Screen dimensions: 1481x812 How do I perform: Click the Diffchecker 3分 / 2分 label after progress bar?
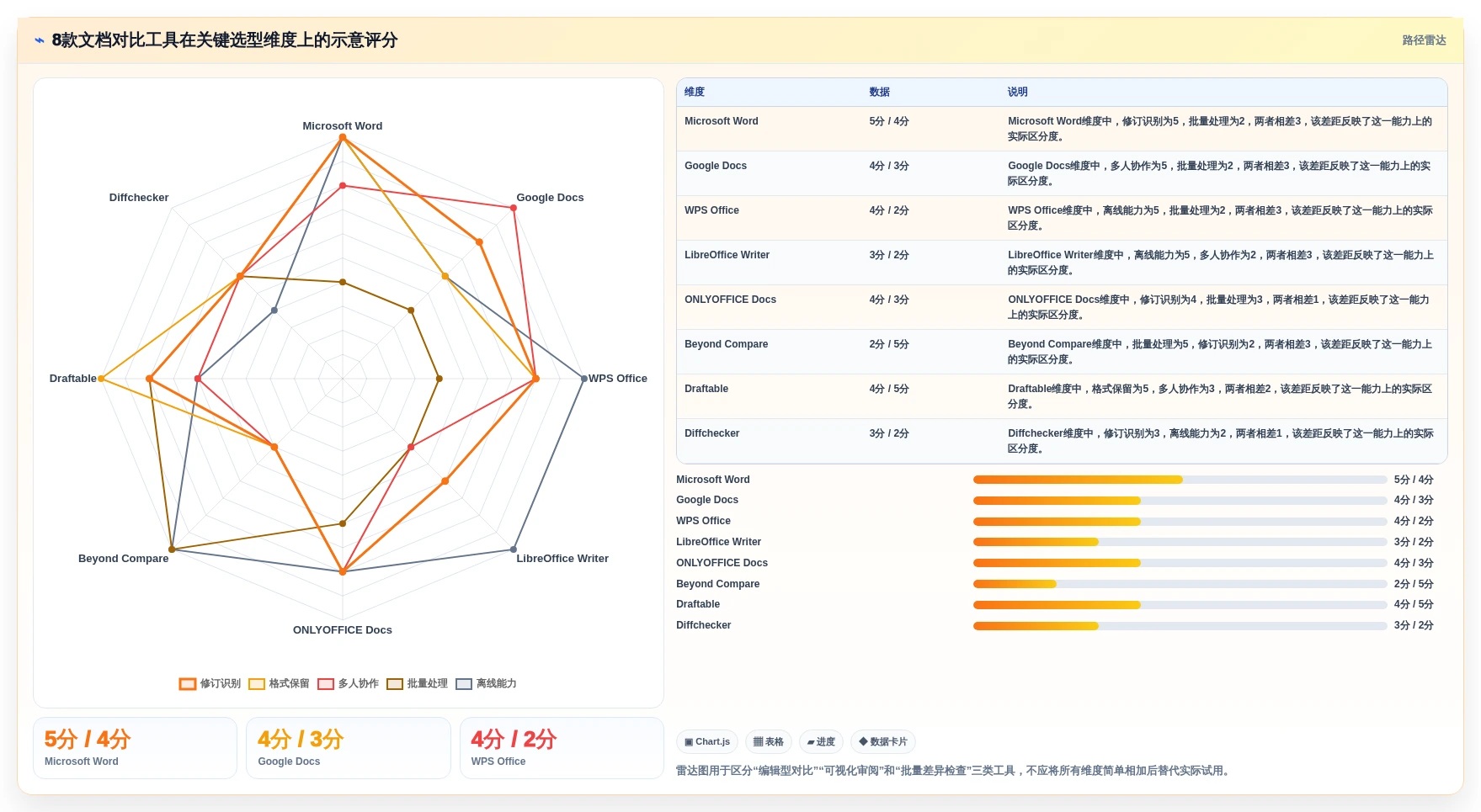(x=1414, y=625)
